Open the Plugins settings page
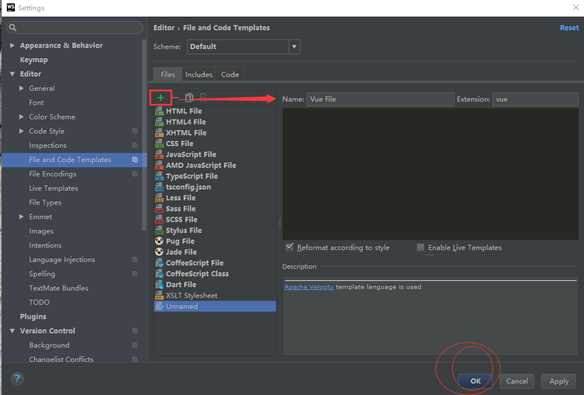This screenshot has width=584, height=395. 33,316
